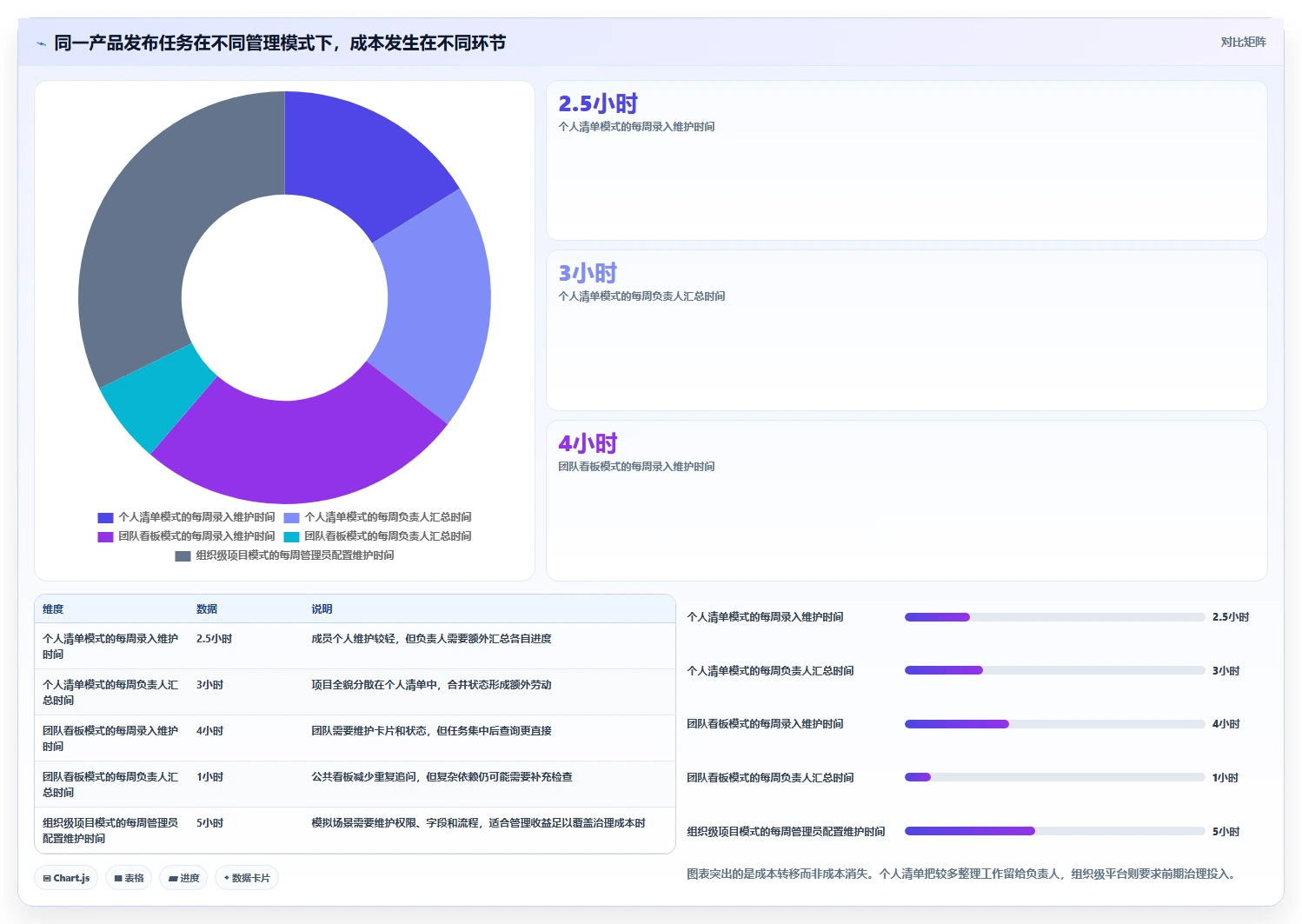Click the 2.5小时 data card value
This screenshot has width=1302, height=924.
click(598, 103)
